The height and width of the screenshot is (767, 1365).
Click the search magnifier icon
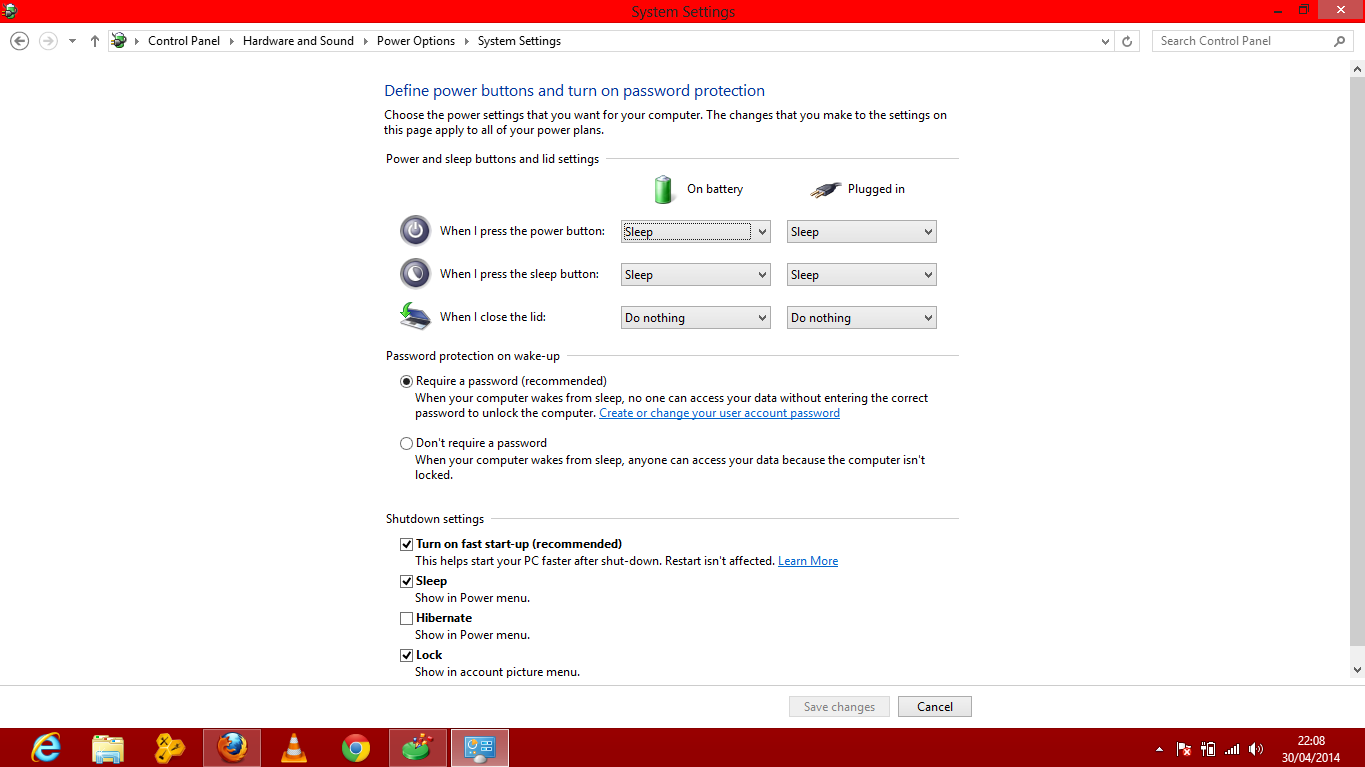1340,41
